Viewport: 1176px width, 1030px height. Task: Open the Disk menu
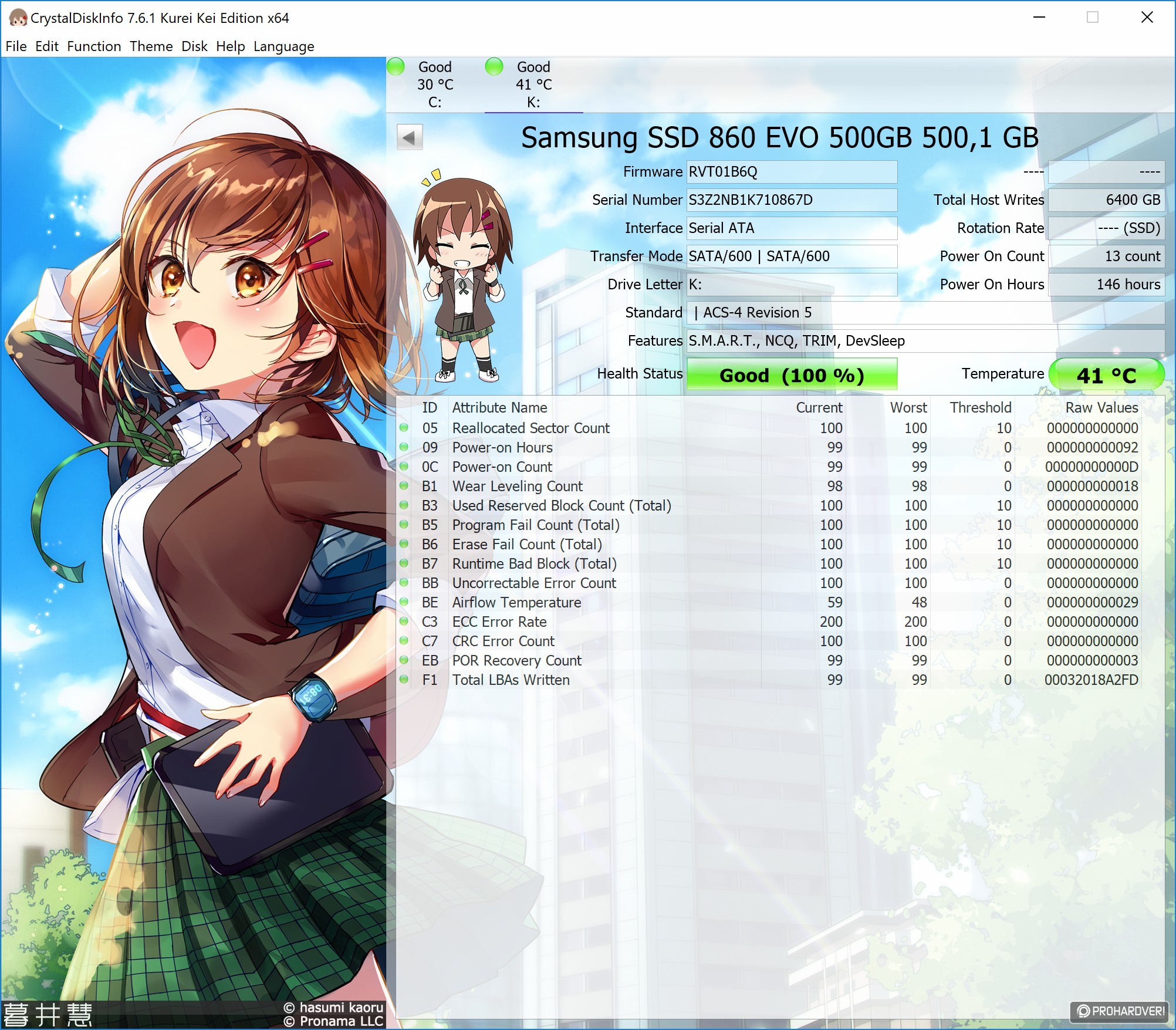(194, 46)
